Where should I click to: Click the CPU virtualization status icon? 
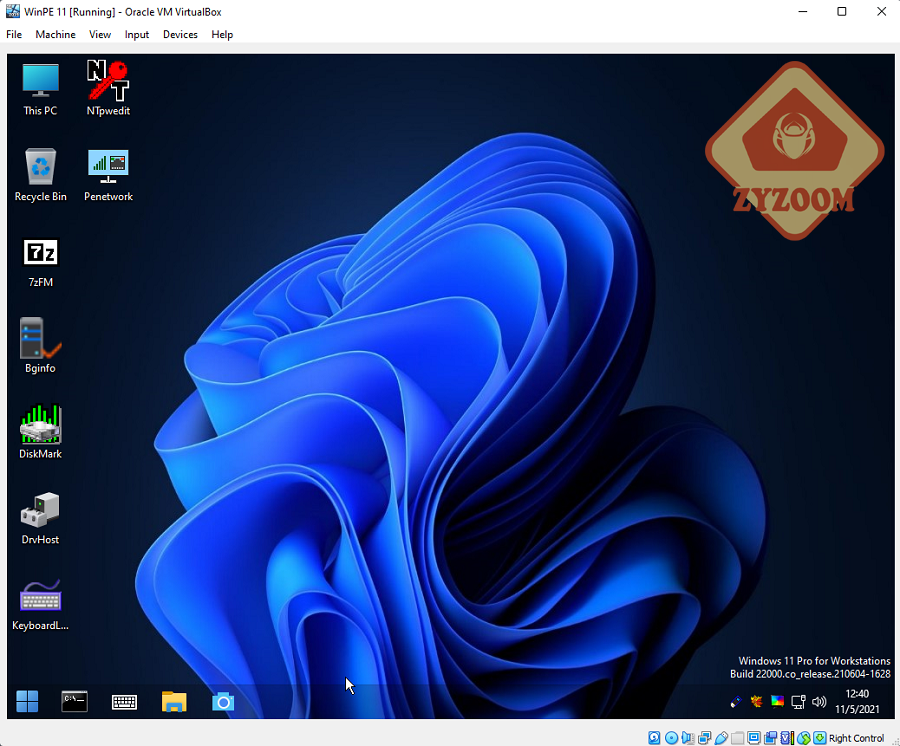[x=787, y=738]
